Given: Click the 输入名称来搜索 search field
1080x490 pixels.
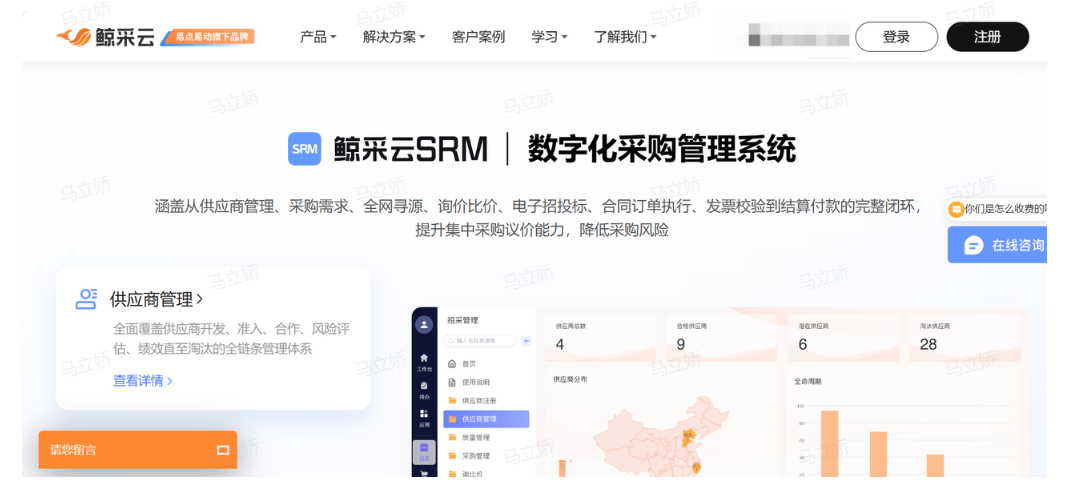Looking at the screenshot, I should (x=480, y=340).
